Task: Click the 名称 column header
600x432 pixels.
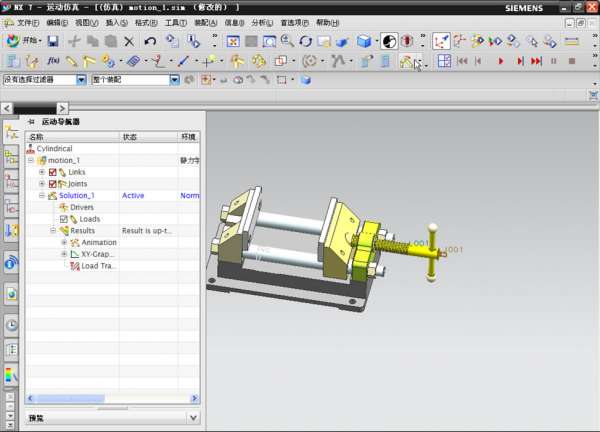Action: (x=72, y=137)
